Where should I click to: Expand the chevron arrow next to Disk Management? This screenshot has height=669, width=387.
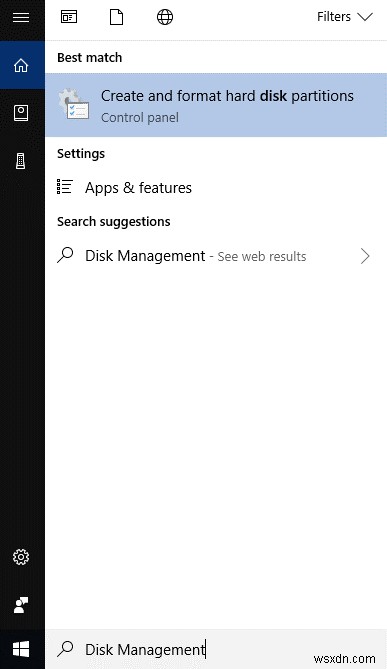(365, 256)
